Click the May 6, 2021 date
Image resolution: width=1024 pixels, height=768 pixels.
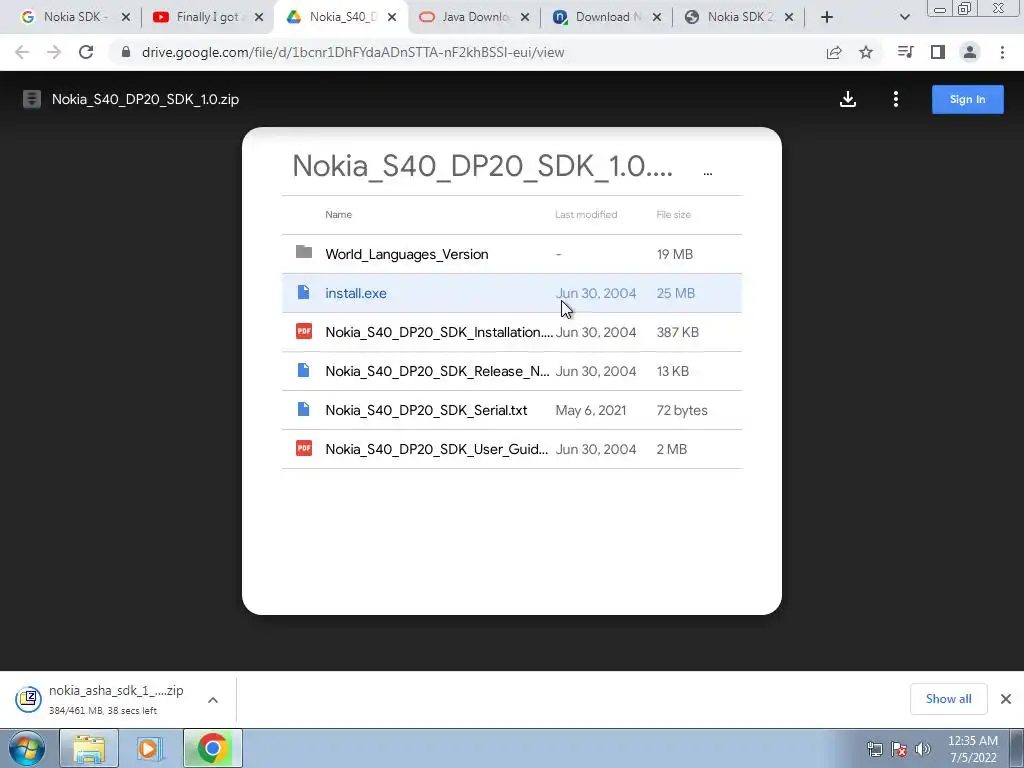[x=590, y=410]
